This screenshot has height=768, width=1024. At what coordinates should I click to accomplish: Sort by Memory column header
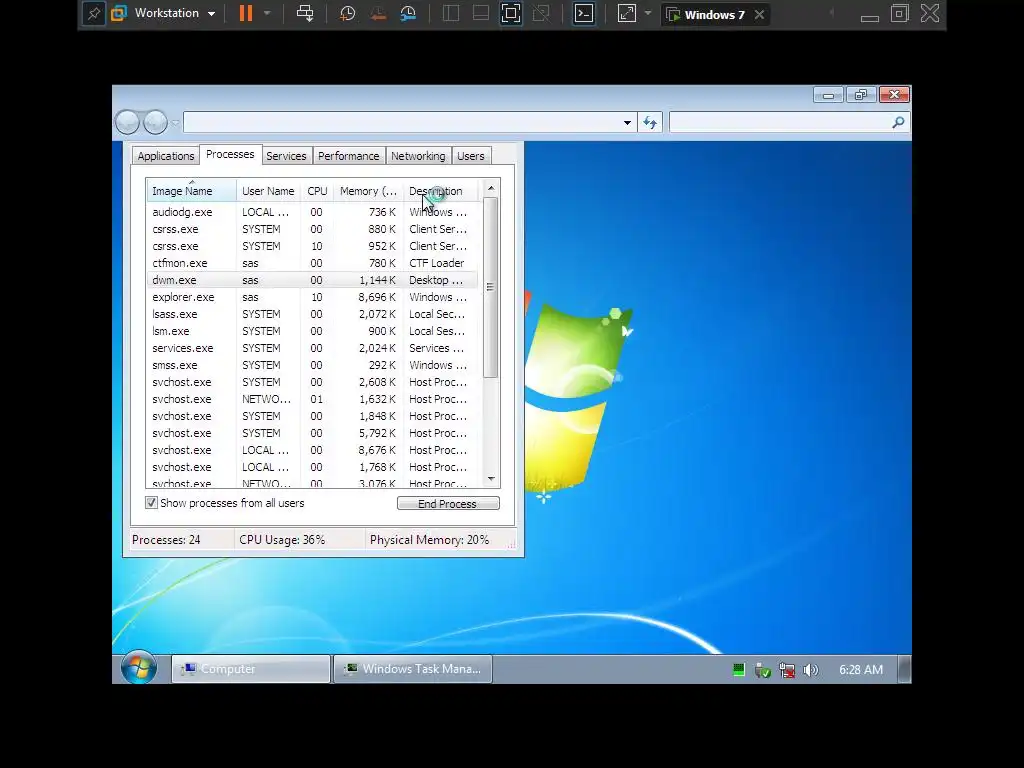pos(368,191)
